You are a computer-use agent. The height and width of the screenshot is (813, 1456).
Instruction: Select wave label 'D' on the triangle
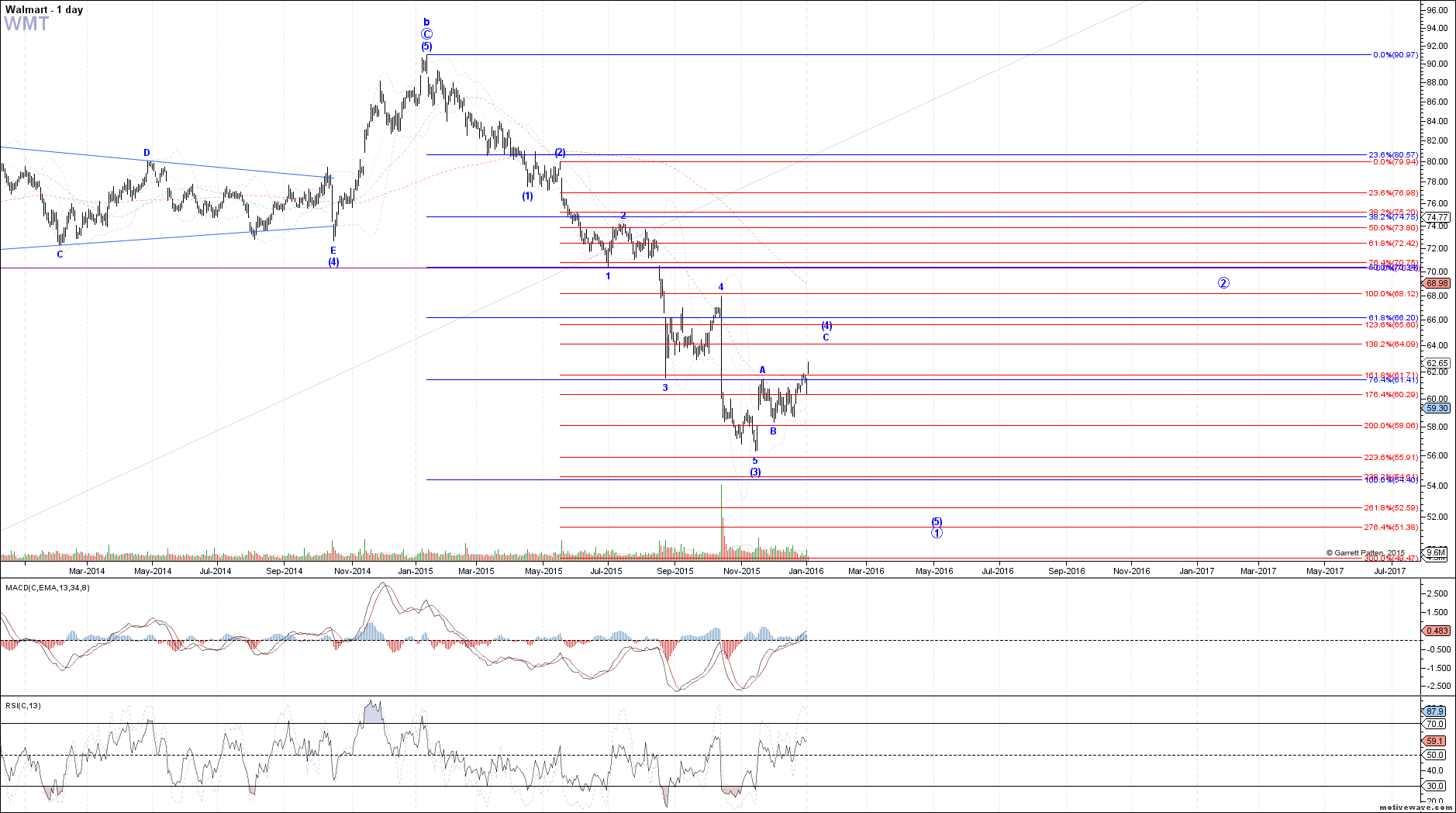click(x=147, y=154)
